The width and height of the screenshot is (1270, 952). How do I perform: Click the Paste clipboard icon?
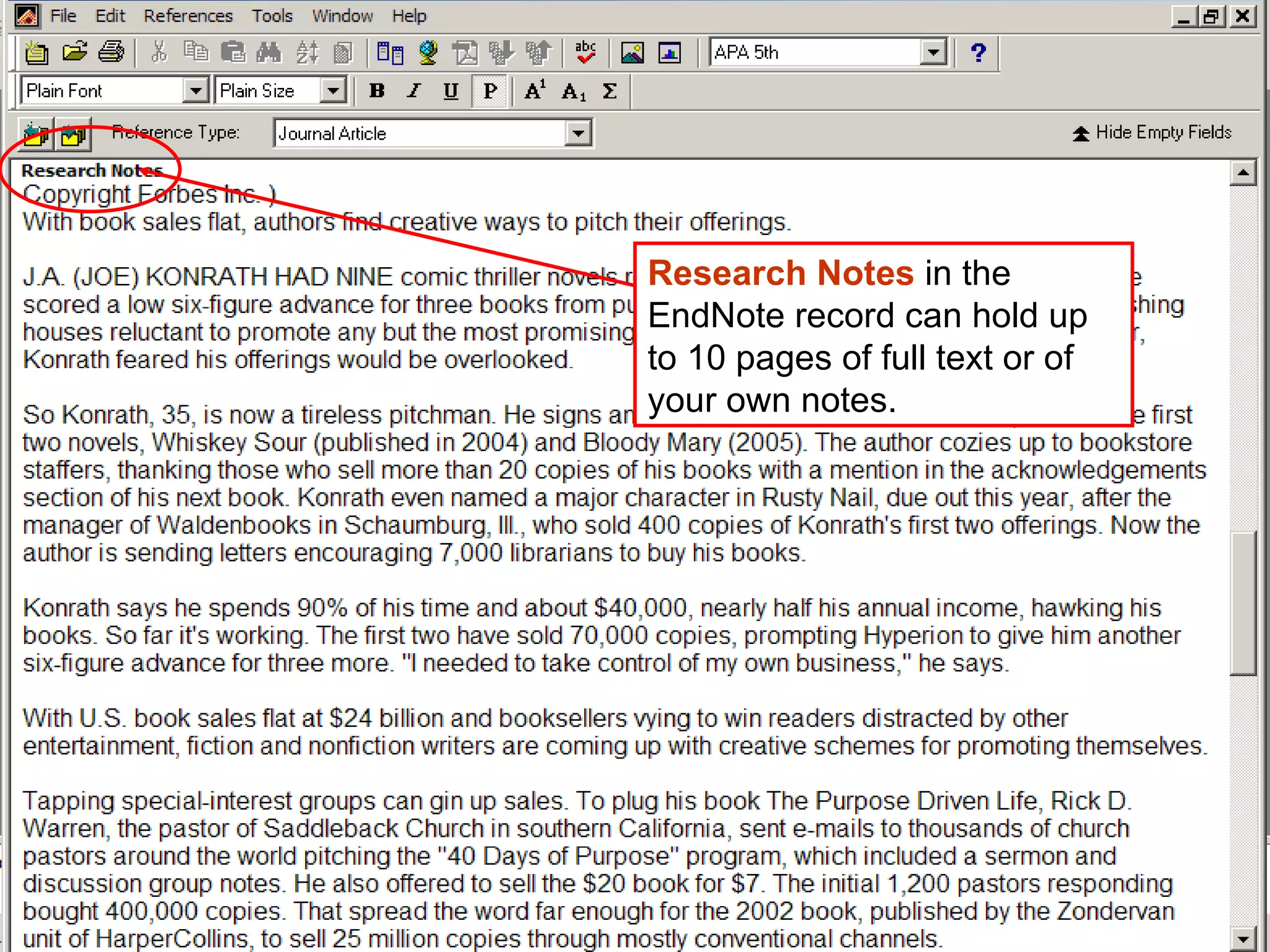tap(233, 53)
